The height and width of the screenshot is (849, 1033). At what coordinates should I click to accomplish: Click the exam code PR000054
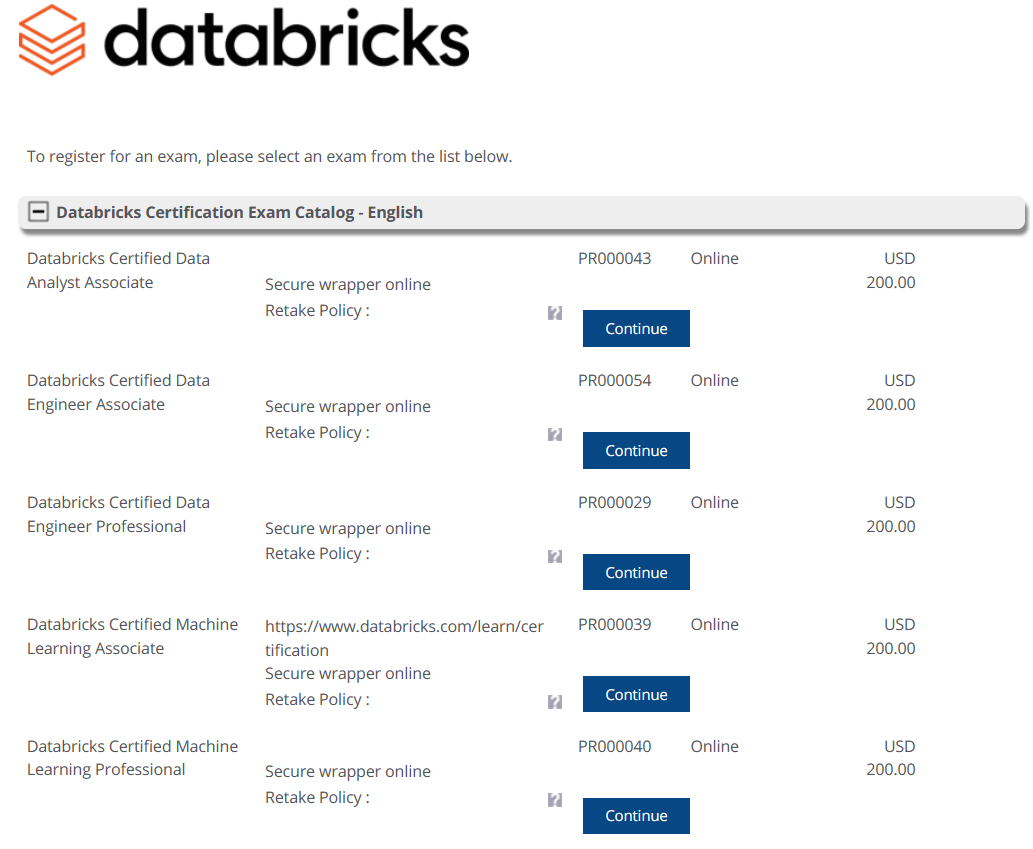614,380
